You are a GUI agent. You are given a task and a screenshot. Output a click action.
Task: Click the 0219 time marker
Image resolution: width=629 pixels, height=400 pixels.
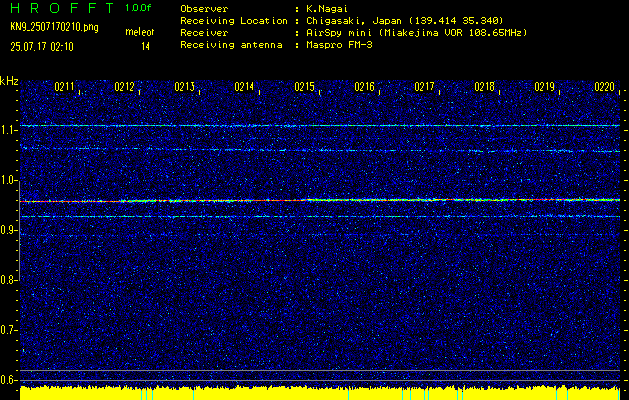[x=544, y=87]
